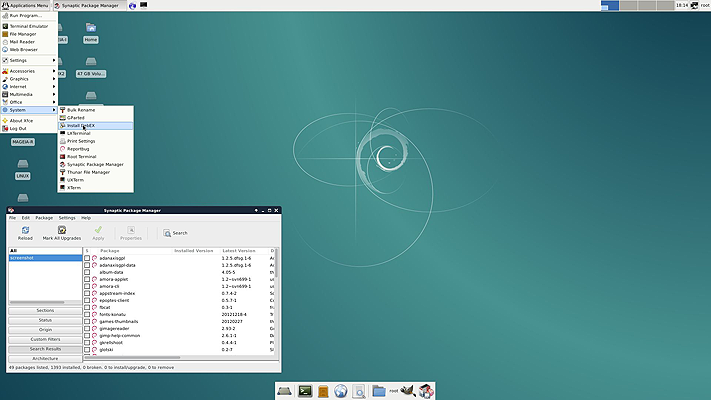The width and height of the screenshot is (711, 400).
Task: Tick the album-data package checkbox
Action: point(87,272)
